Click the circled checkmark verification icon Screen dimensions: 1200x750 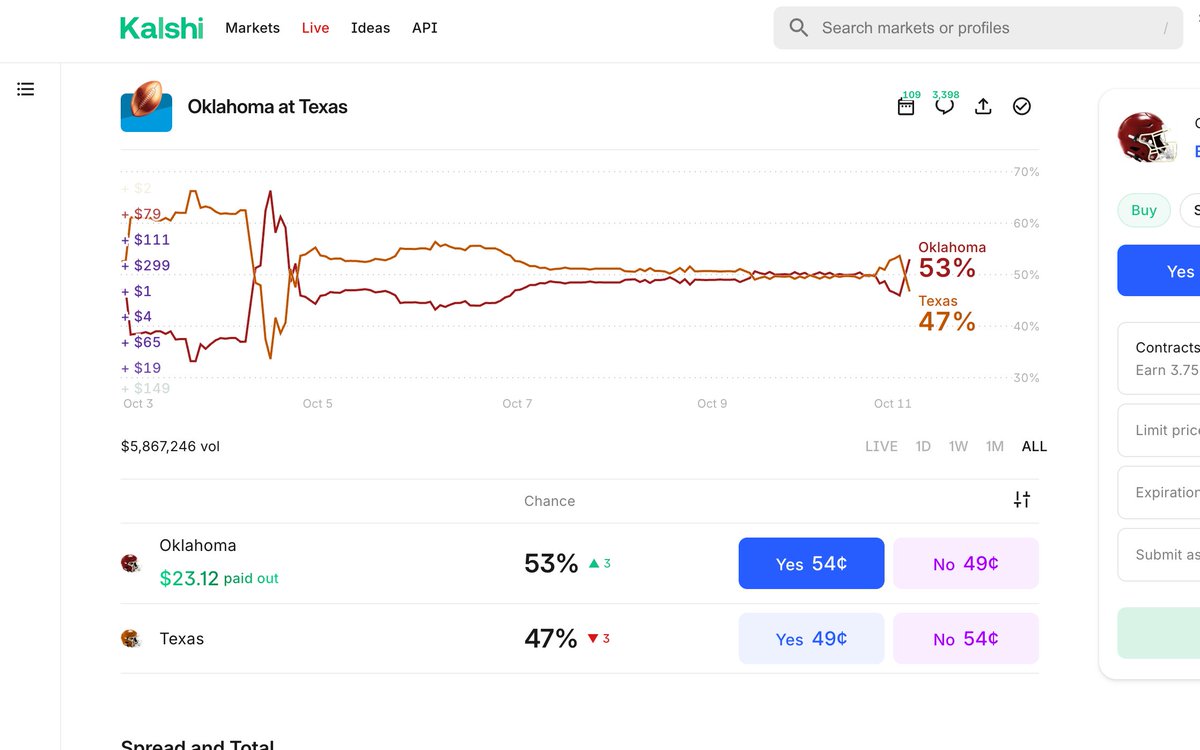(x=1021, y=106)
